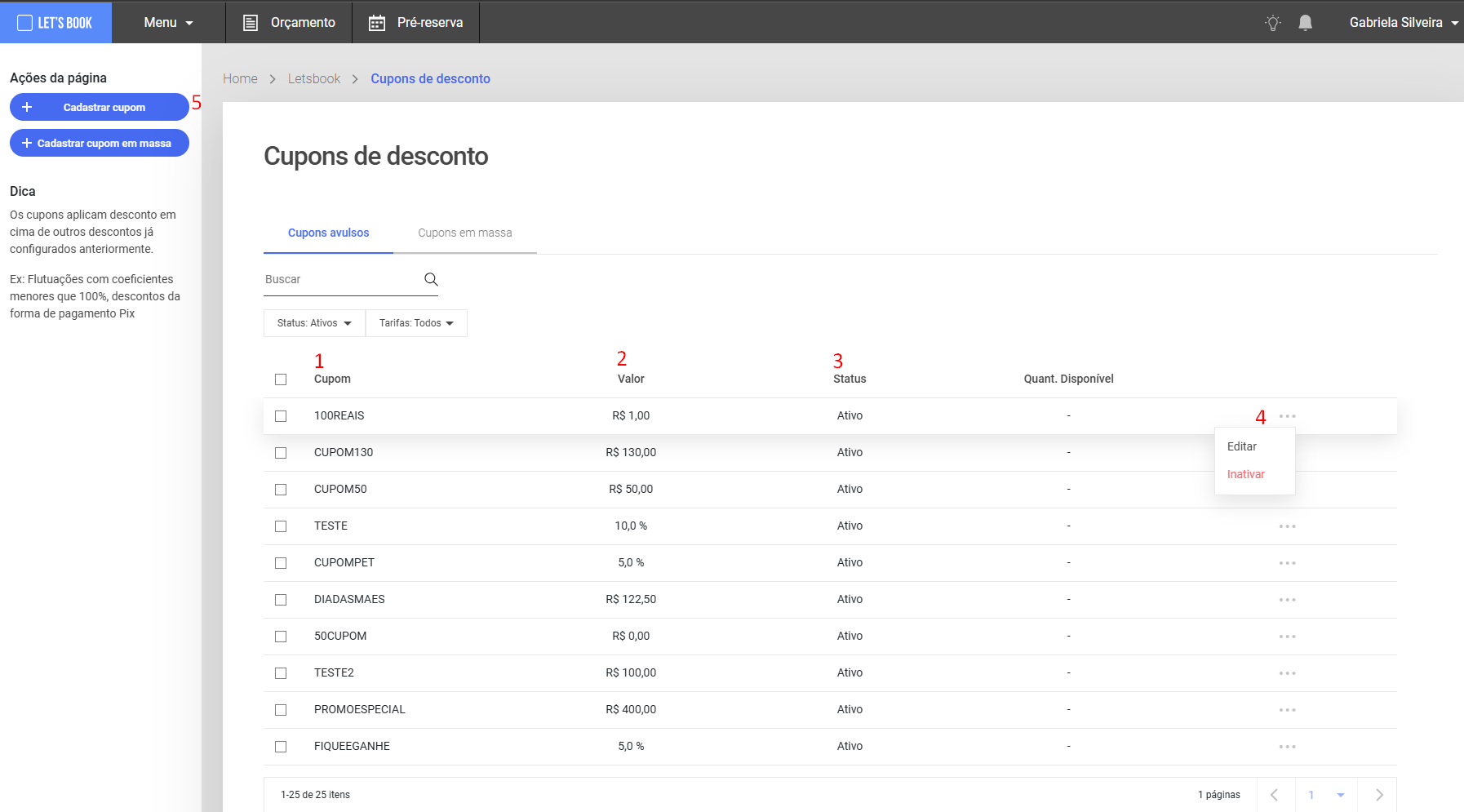
Task: Open the Menu dropdown
Action: point(169,23)
